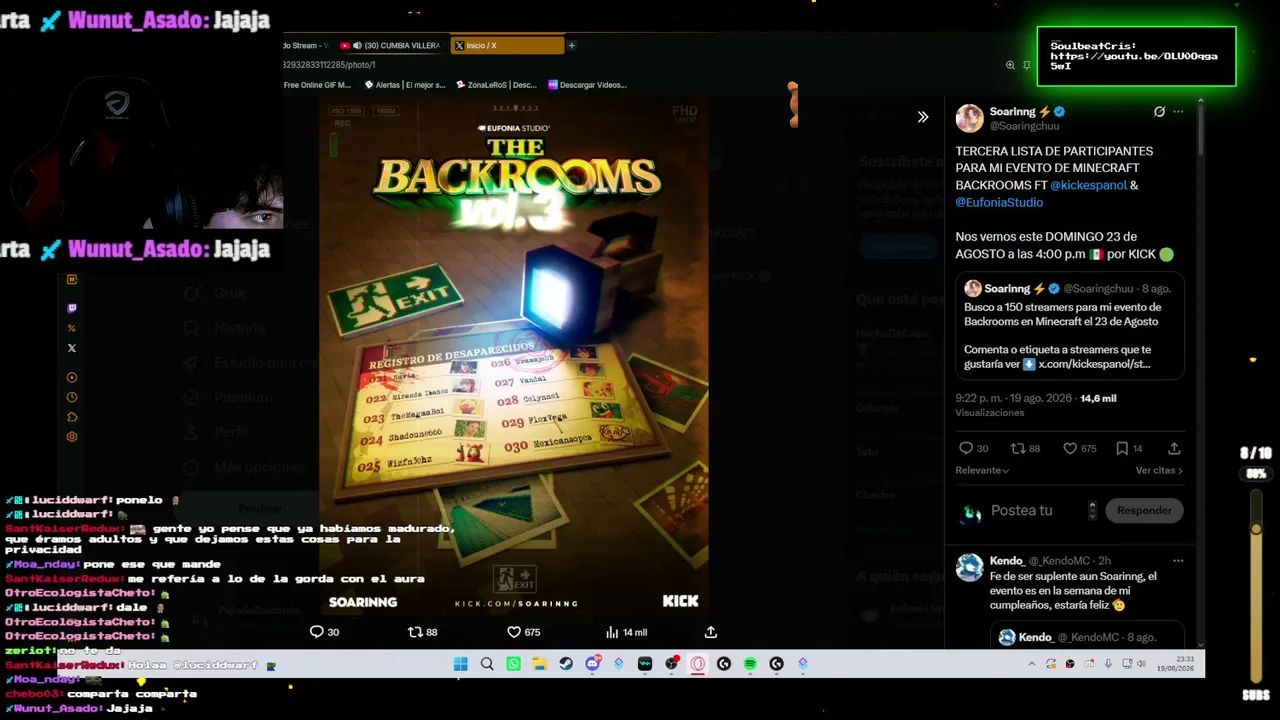Open the Backrooms vol.3 poster image
Image resolution: width=1280 pixels, height=720 pixels.
click(514, 355)
